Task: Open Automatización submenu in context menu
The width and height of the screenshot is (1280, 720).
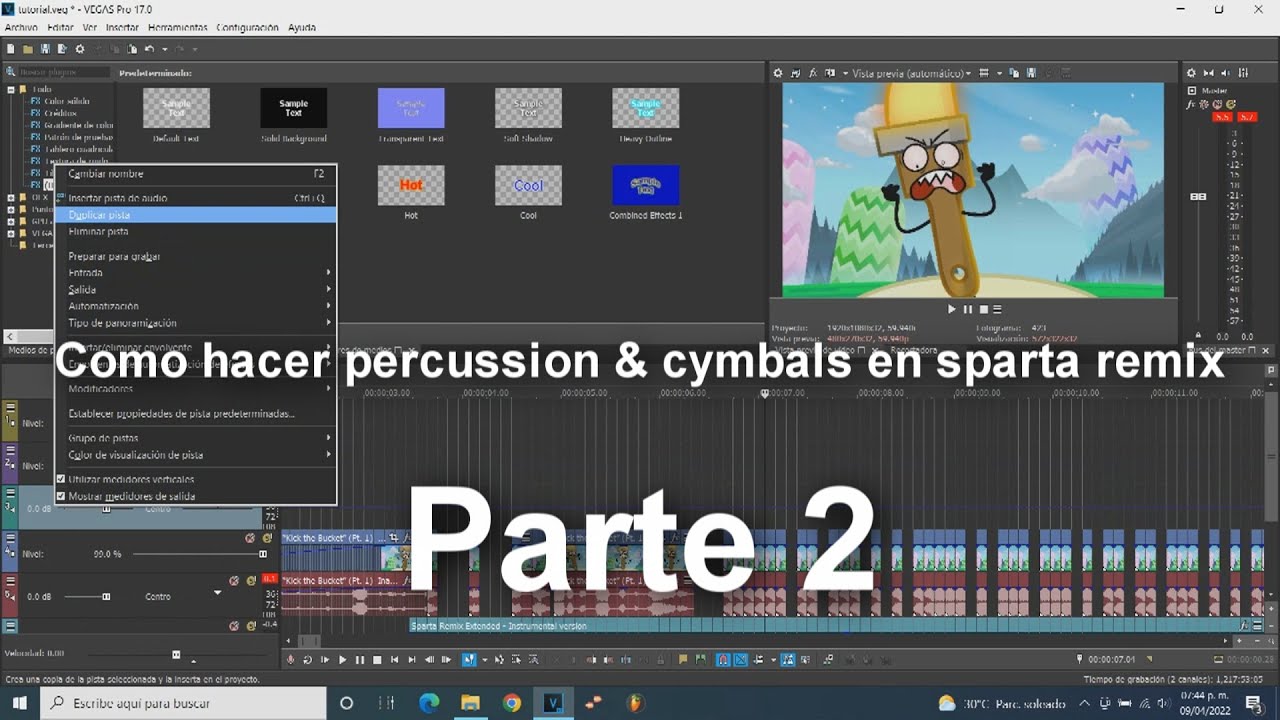Action: [197, 306]
